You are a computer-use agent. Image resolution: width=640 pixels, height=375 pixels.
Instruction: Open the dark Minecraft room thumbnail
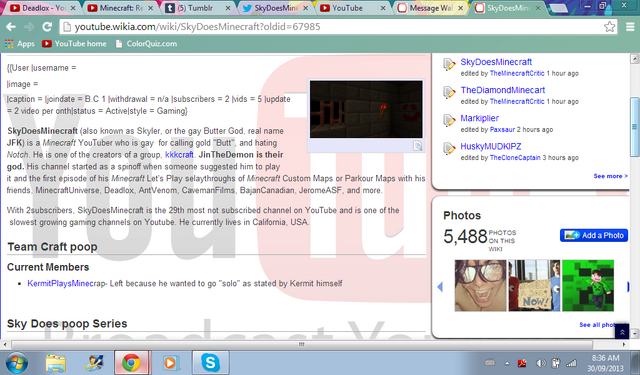[366, 109]
